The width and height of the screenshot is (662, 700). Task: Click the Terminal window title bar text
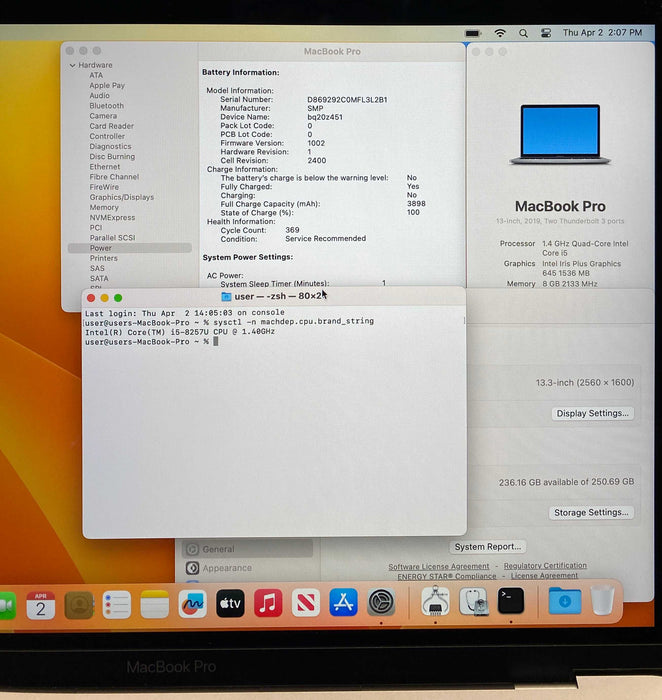pyautogui.click(x=281, y=296)
